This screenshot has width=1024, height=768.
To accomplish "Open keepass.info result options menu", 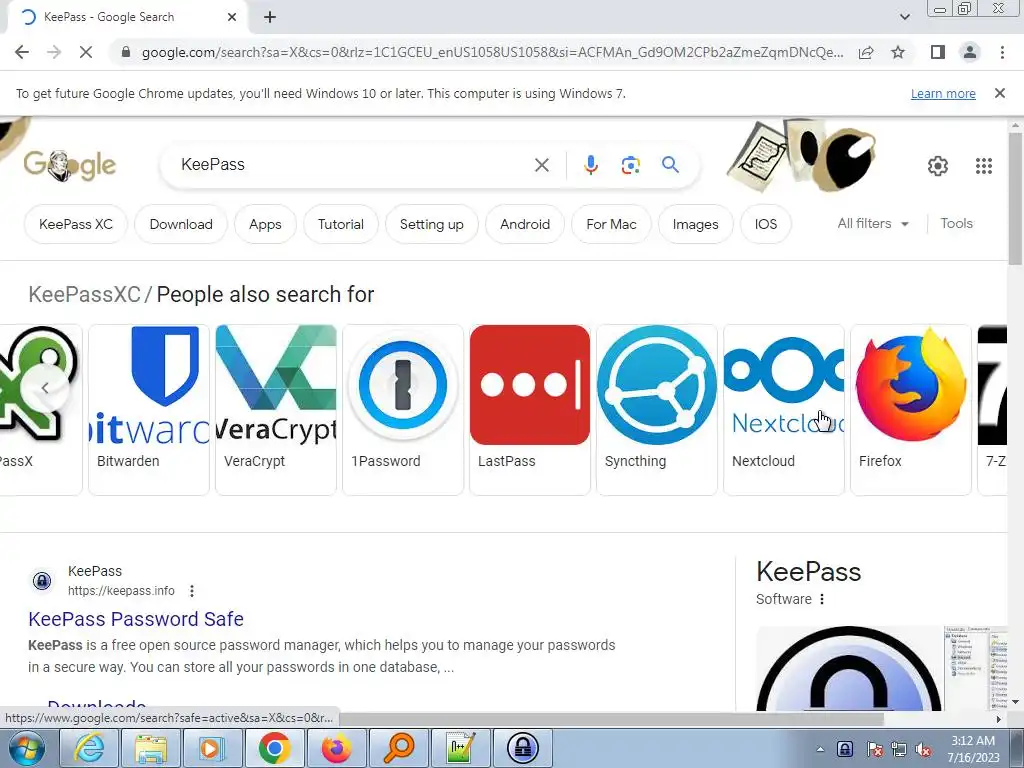I will tap(191, 591).
